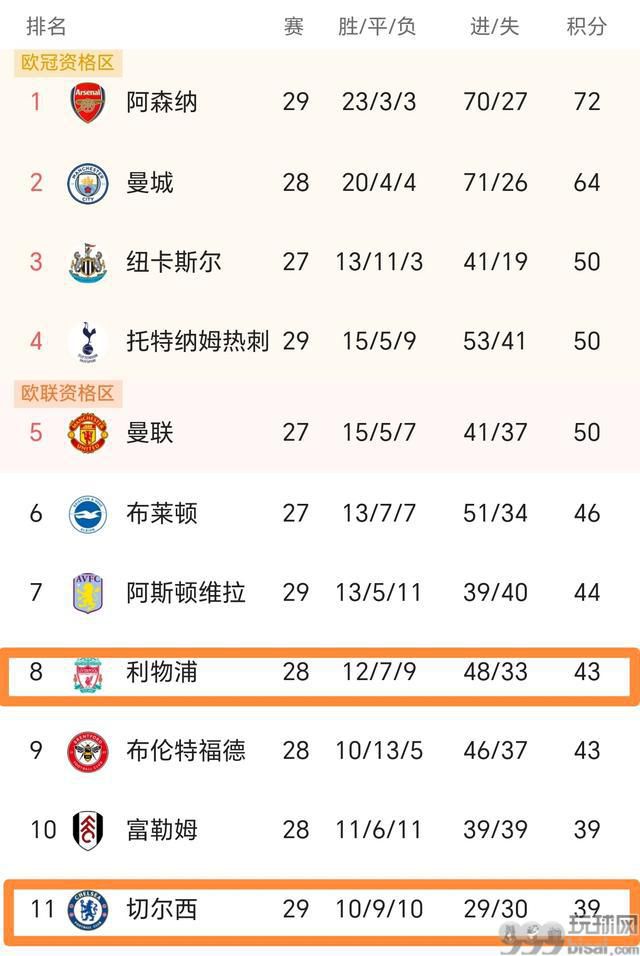
Task: Tap the Brentford bee badge
Action: pos(88,751)
